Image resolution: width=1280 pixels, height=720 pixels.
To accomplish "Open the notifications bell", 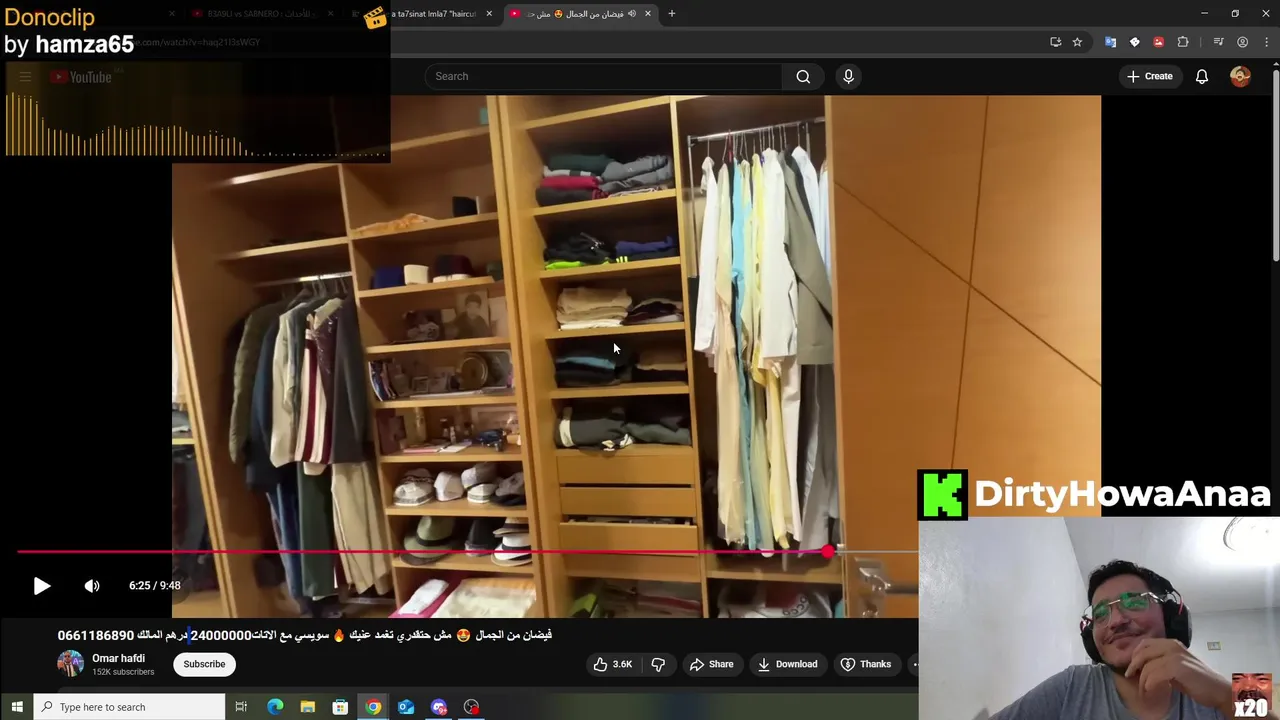I will 1202,76.
